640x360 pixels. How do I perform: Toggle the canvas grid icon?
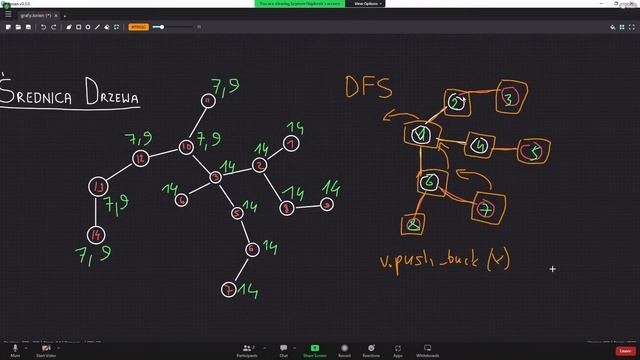pyautogui.click(x=622, y=27)
